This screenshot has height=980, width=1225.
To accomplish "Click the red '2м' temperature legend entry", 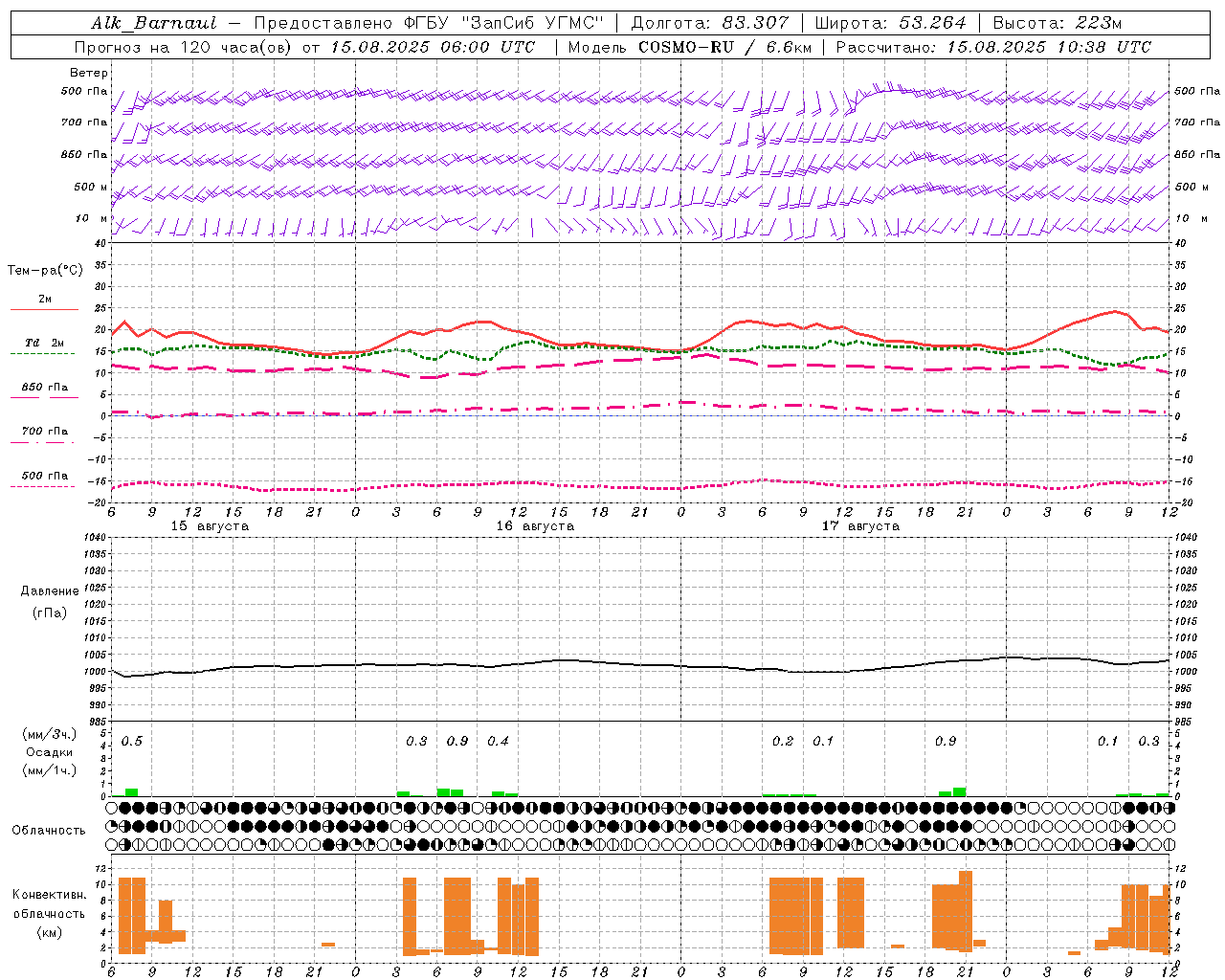I will click(x=45, y=300).
